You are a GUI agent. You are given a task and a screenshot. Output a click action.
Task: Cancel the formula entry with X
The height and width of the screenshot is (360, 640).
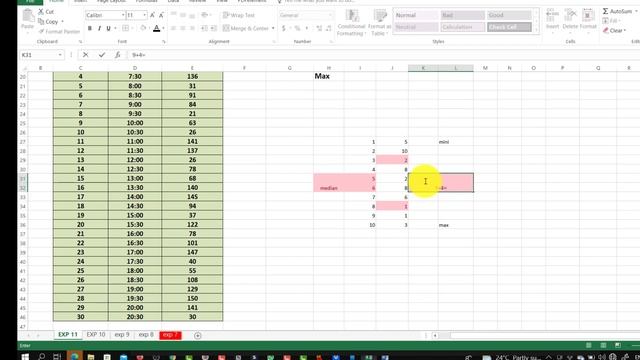[x=85, y=55]
